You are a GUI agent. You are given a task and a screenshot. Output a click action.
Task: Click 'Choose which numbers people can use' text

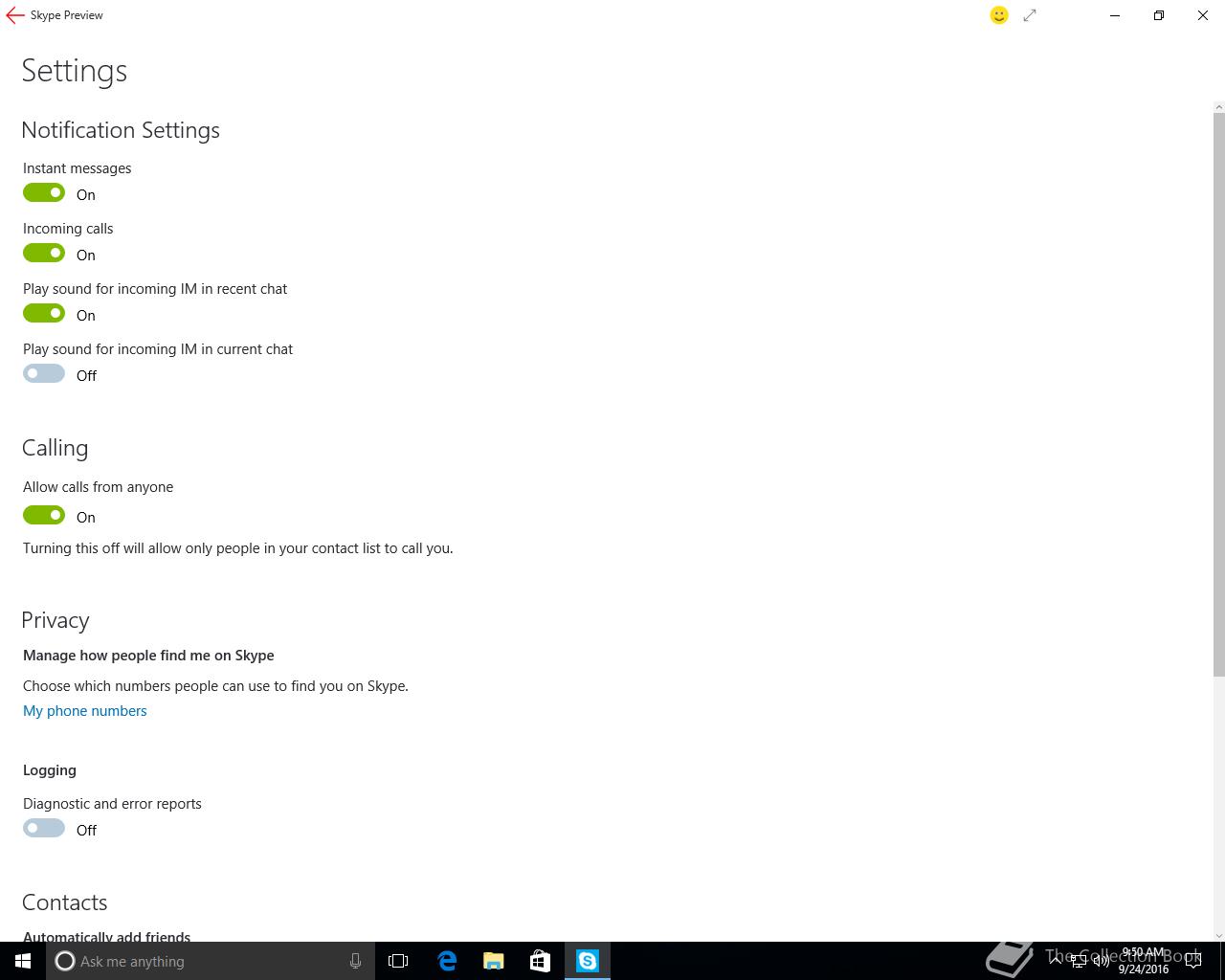click(215, 686)
